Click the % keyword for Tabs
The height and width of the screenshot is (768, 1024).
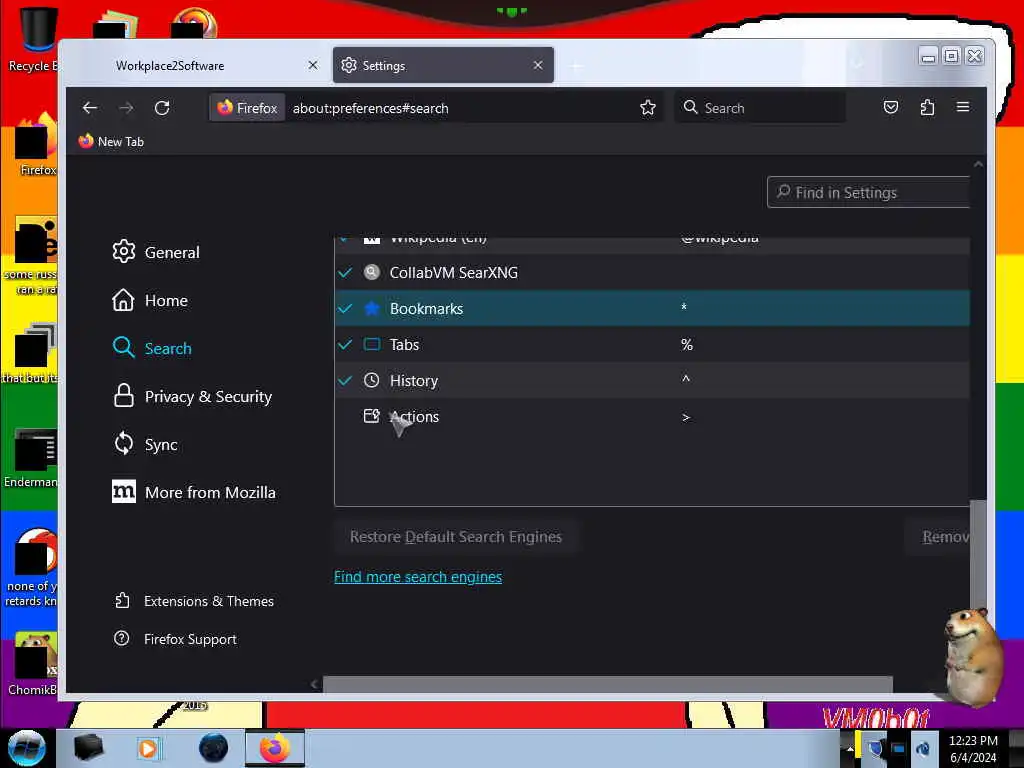coord(687,344)
